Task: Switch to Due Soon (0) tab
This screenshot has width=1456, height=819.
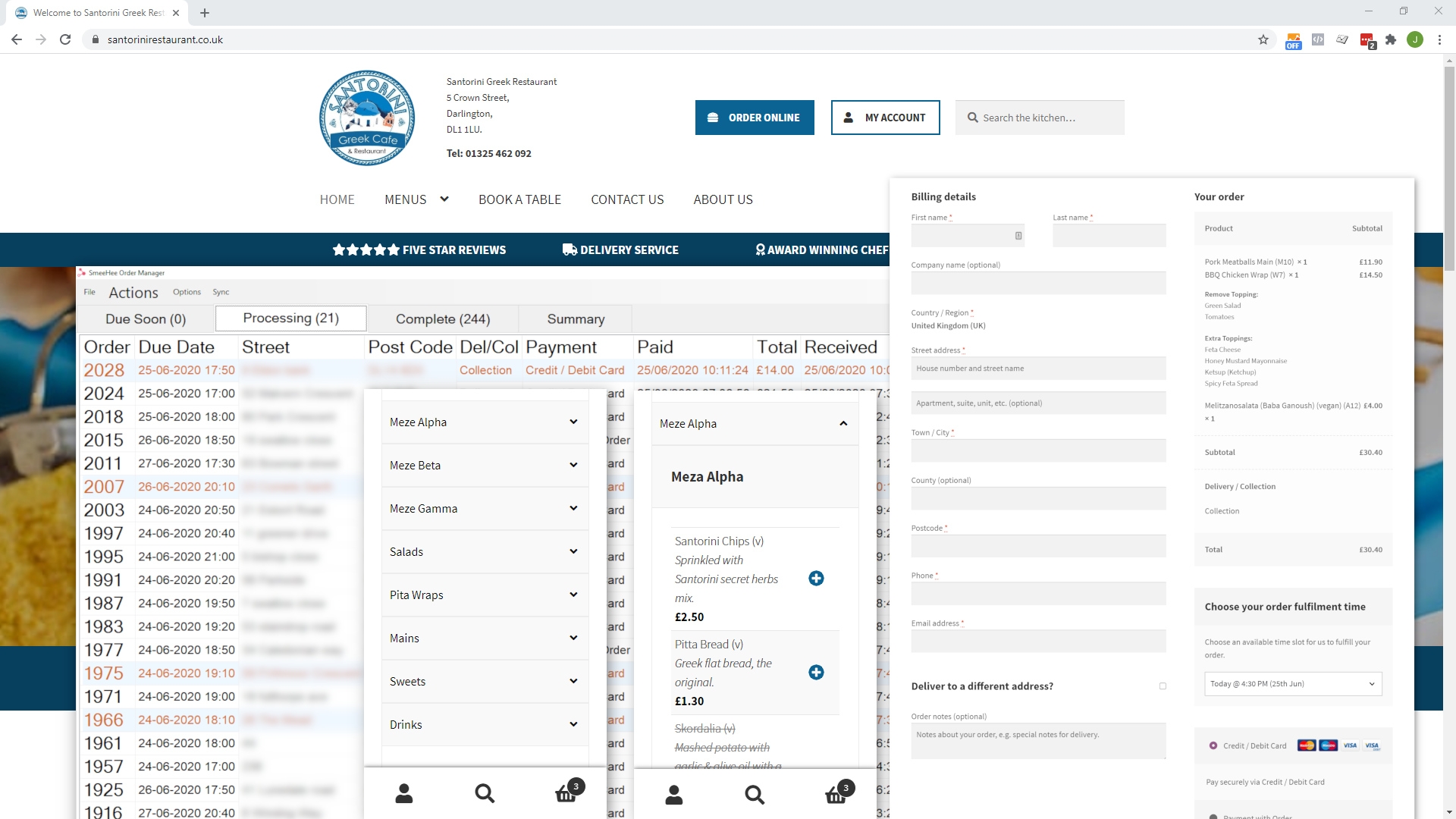Action: 146,319
